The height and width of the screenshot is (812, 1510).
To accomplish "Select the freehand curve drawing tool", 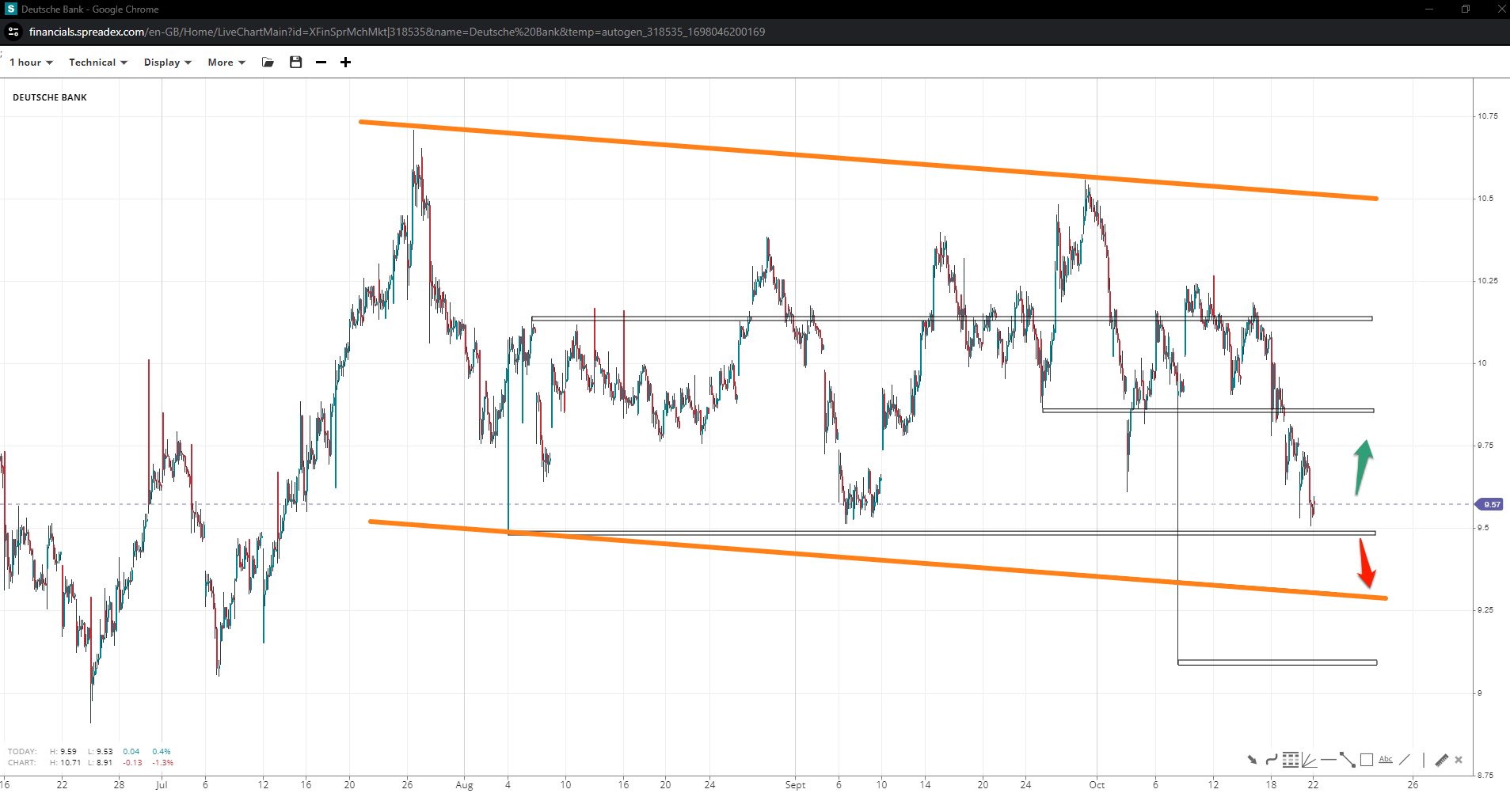I will tap(1271, 760).
